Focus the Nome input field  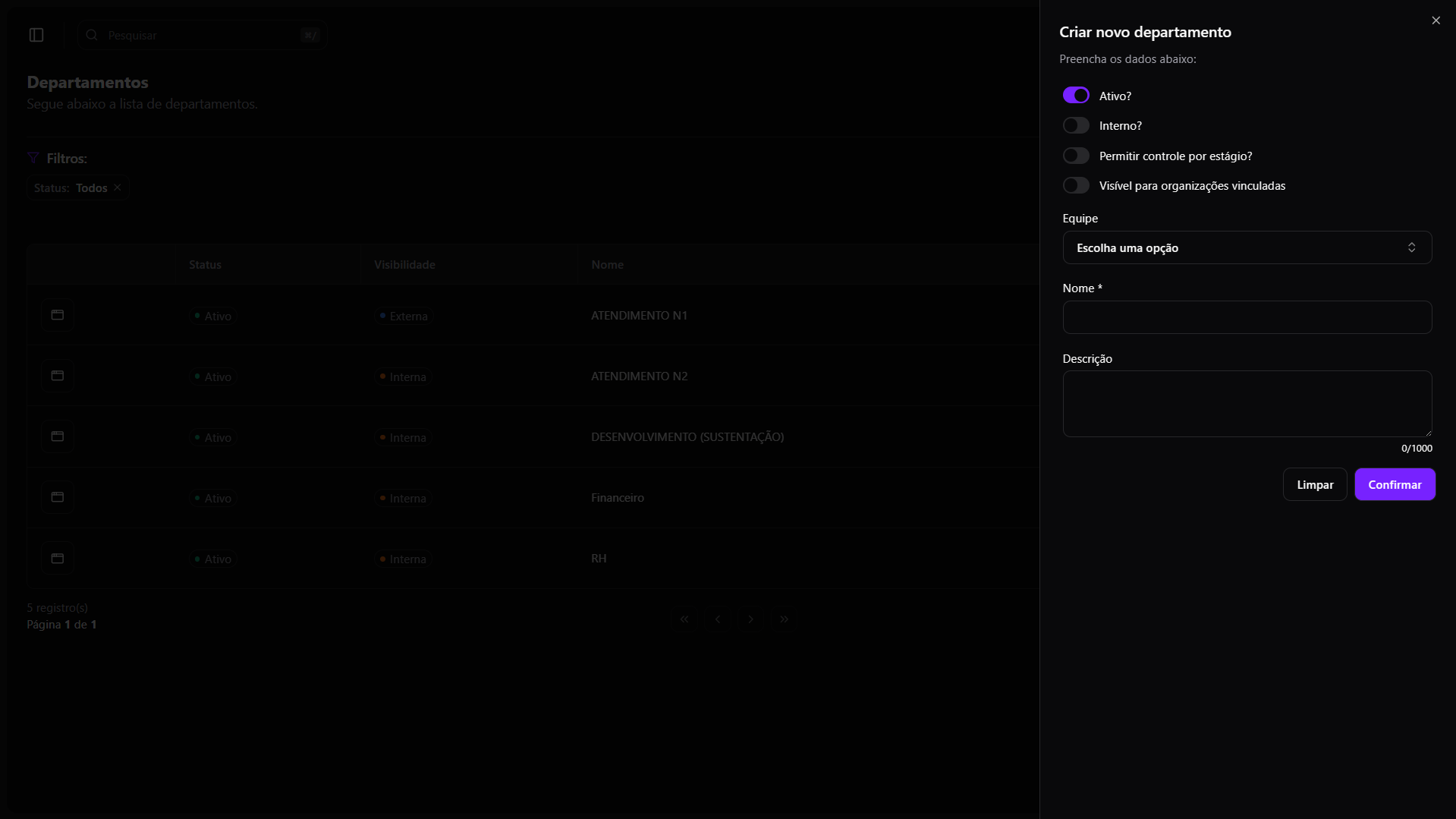point(1247,317)
